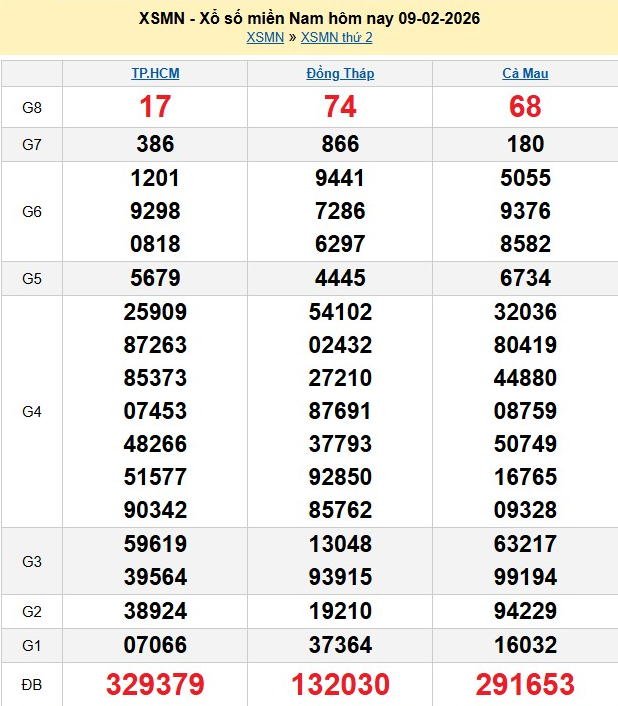Open the XSMN thứ 2 link
This screenshot has height=706, width=618.
point(336,38)
